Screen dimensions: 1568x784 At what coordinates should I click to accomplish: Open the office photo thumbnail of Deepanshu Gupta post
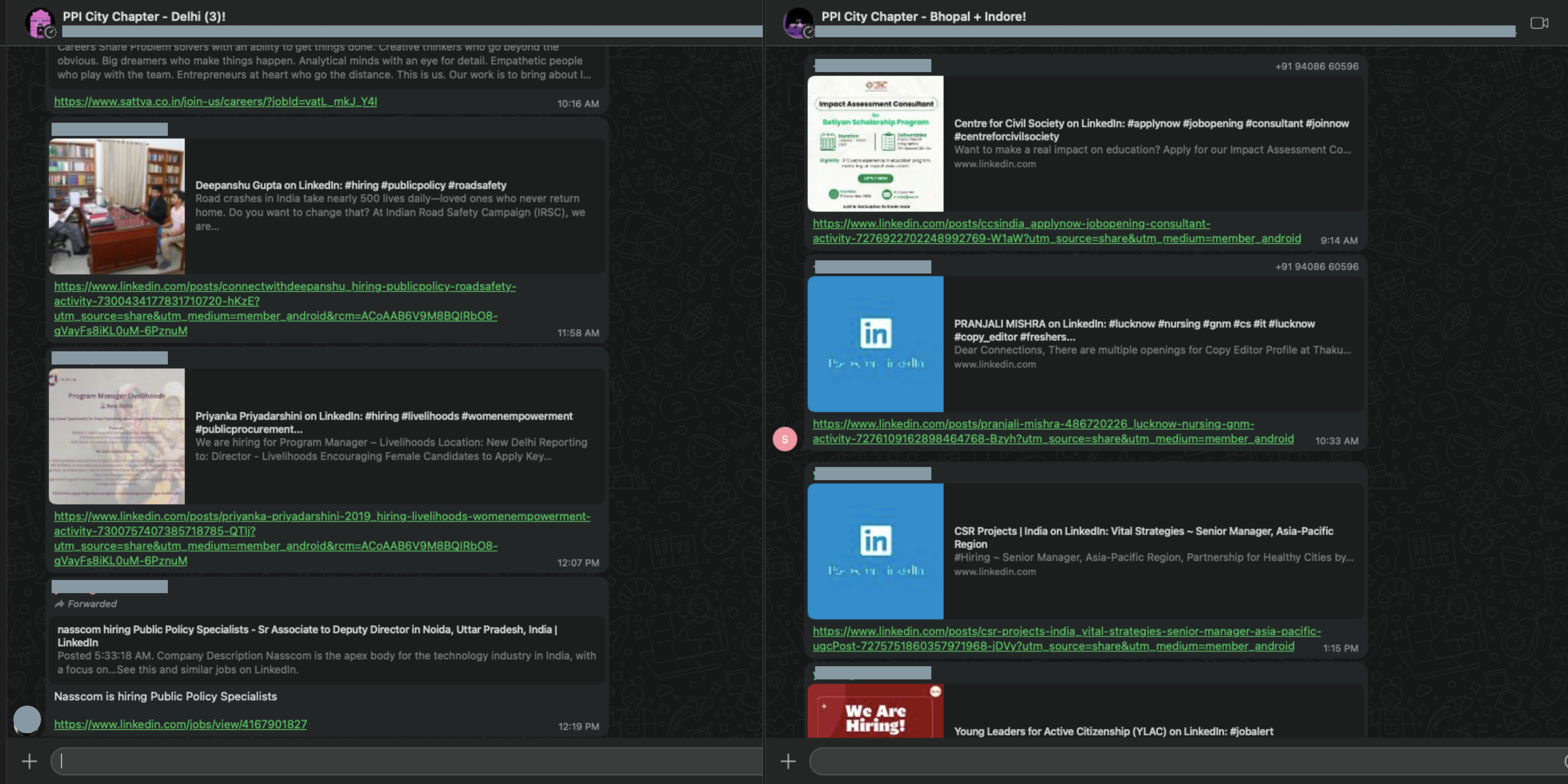(117, 206)
